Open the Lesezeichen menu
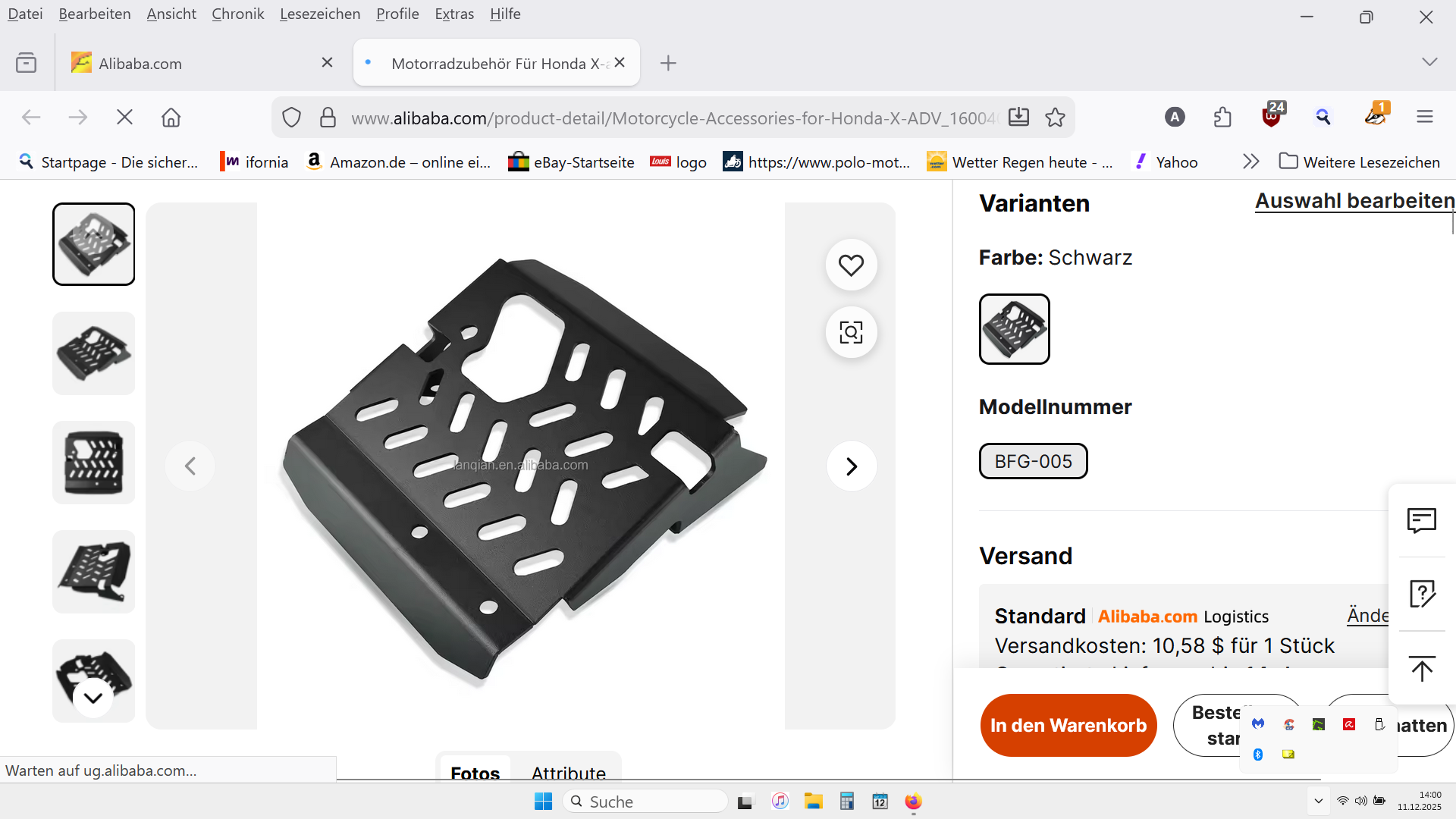Viewport: 1456px width, 819px height. [x=320, y=14]
